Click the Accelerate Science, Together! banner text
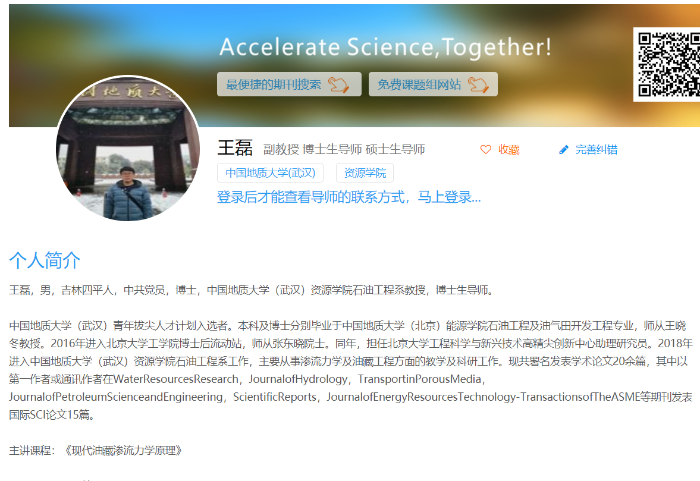The image size is (700, 481). (x=386, y=47)
